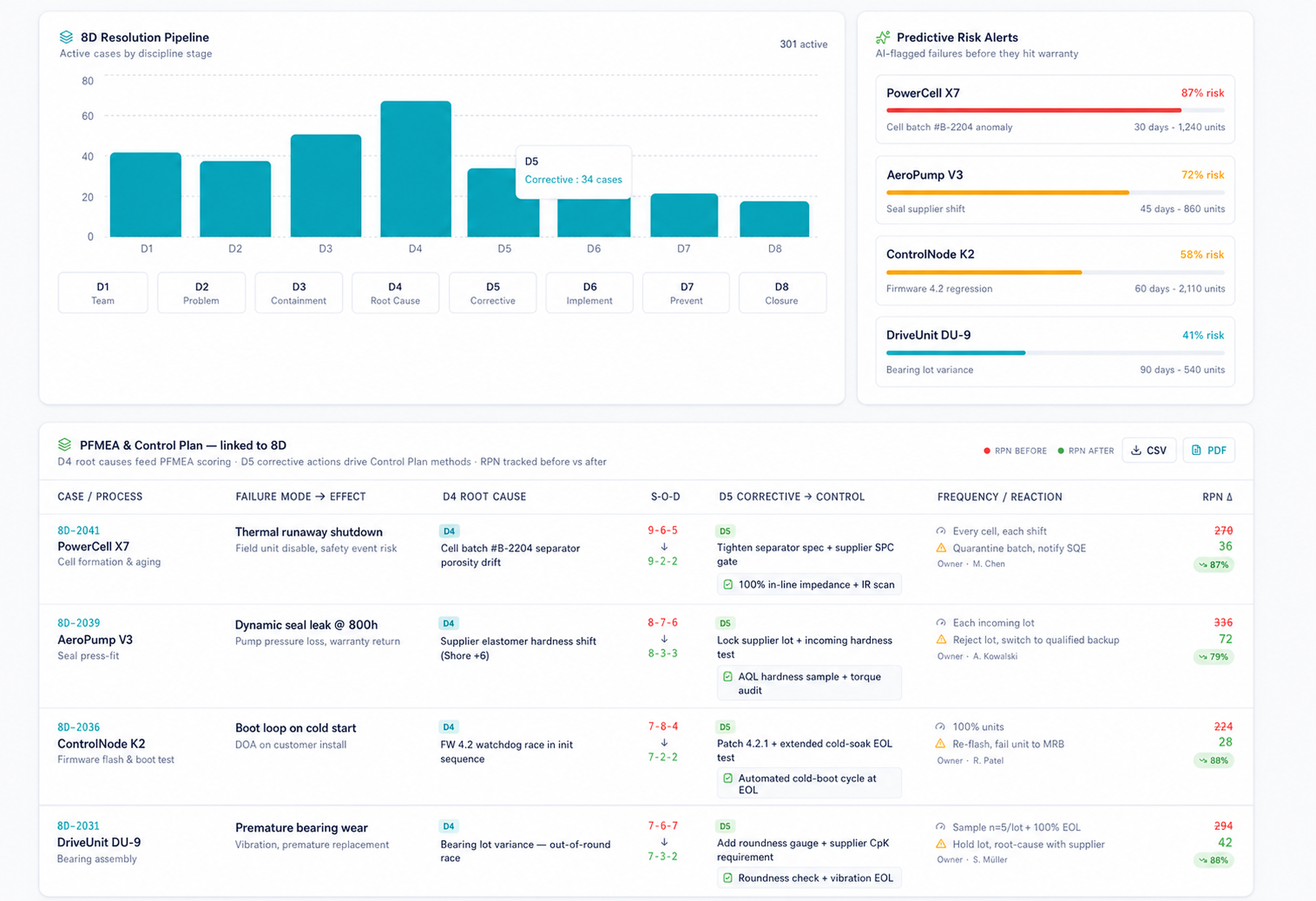Click frequency icon beside Sample n=5/lot + 100% EOL
The height and width of the screenshot is (901, 1316).
(x=941, y=827)
